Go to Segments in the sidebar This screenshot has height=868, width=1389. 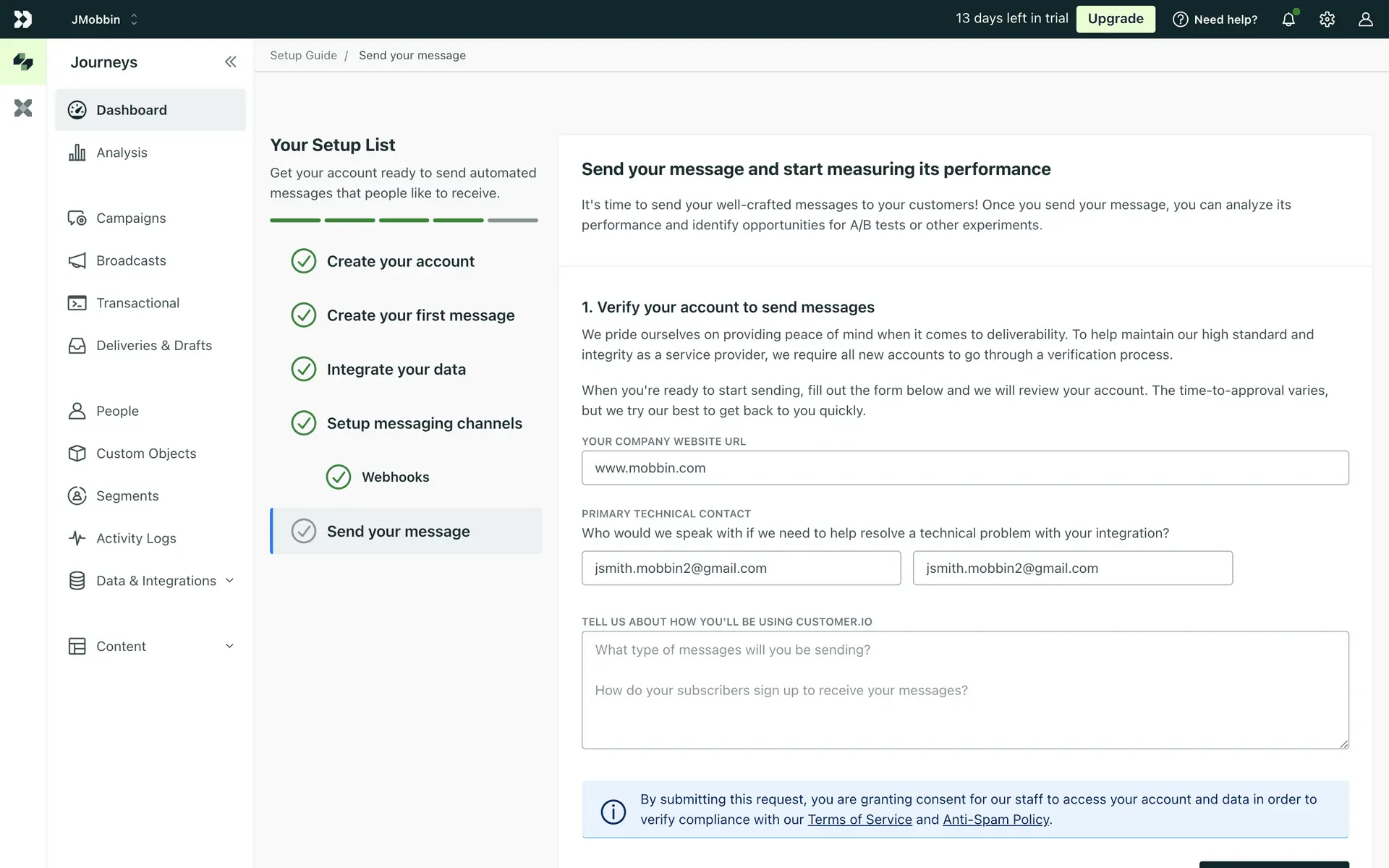(x=127, y=496)
